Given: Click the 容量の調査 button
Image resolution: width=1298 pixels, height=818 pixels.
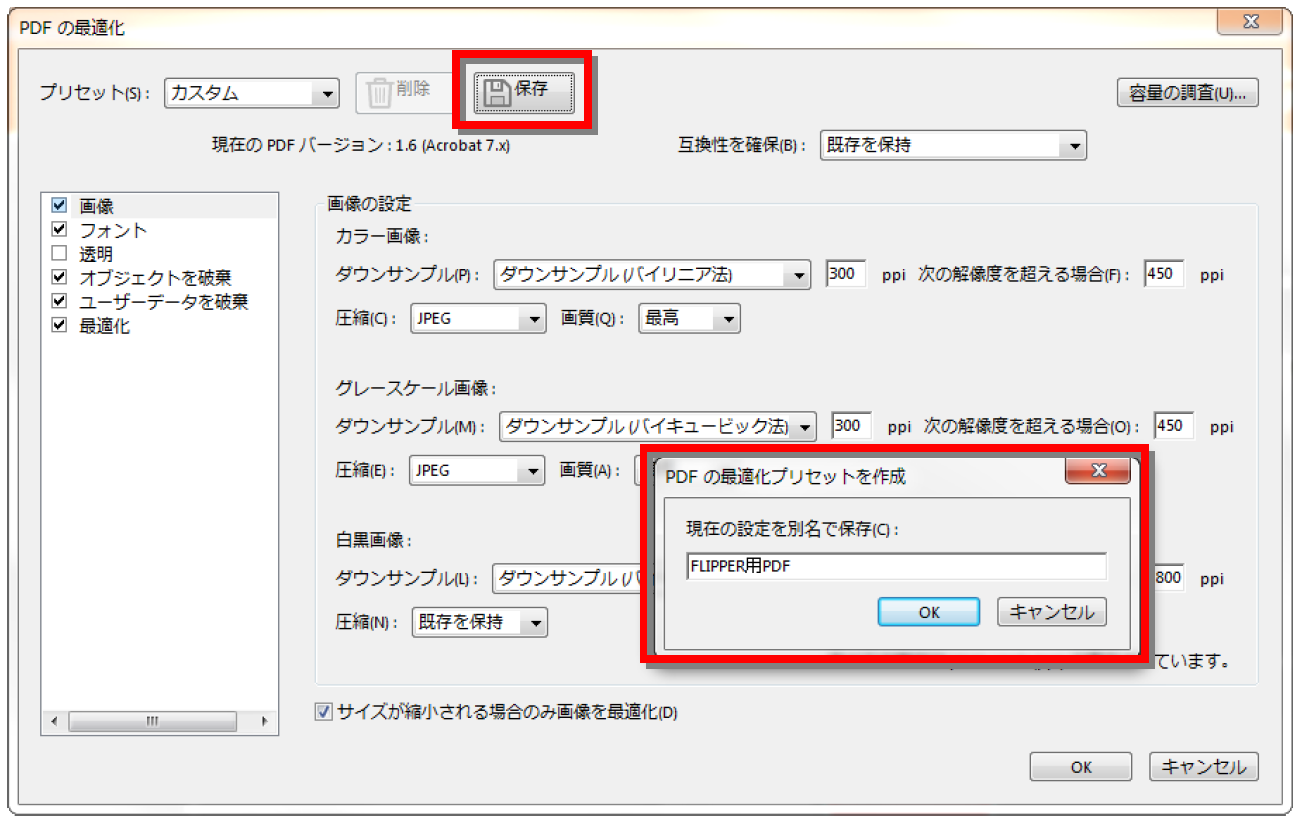Looking at the screenshot, I should click(1187, 93).
